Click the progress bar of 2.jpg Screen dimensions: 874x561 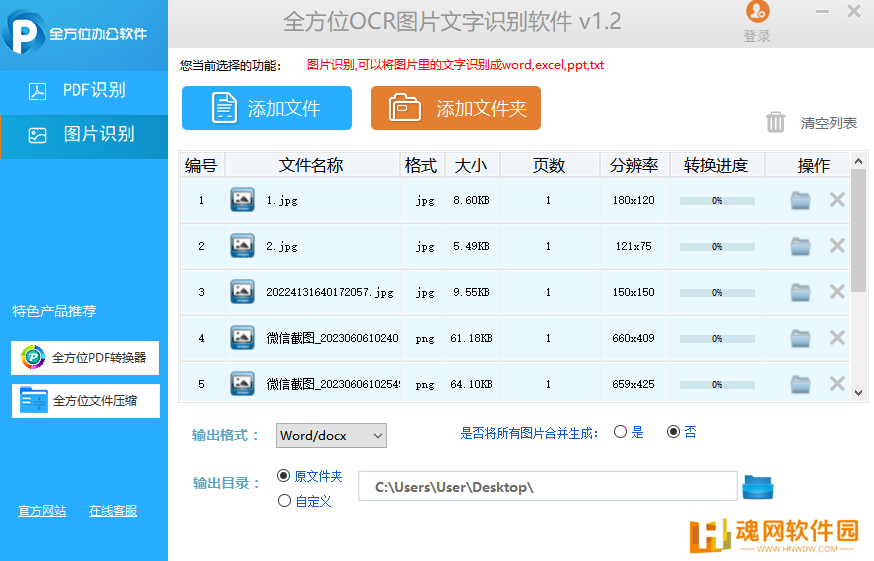(717, 246)
